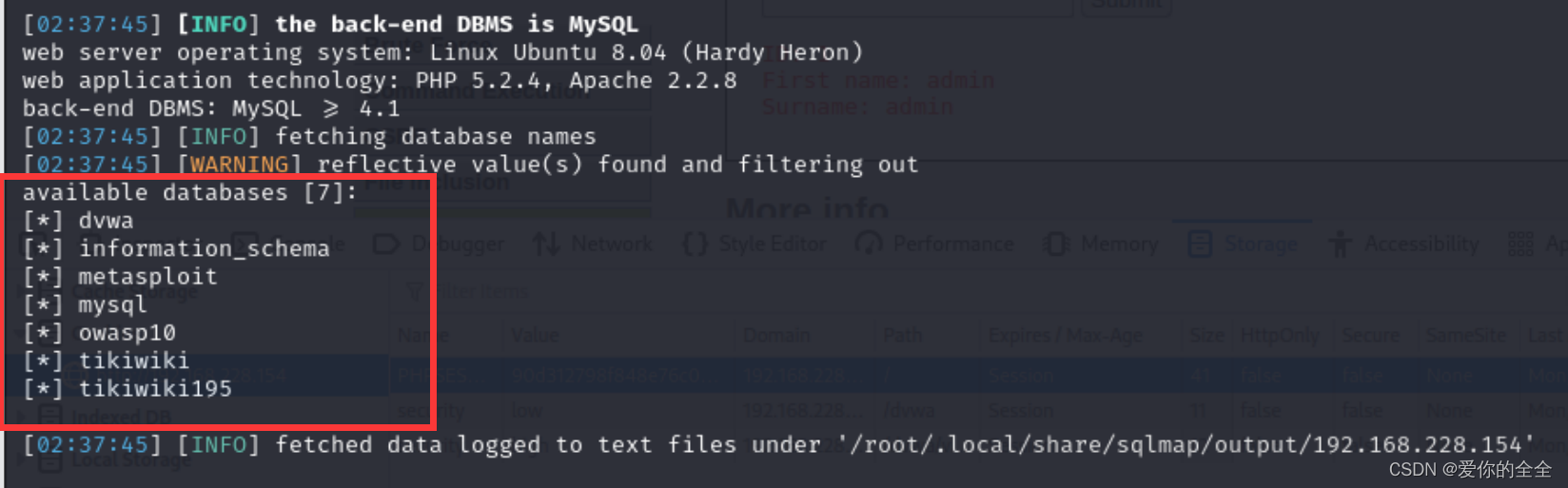The height and width of the screenshot is (488, 1568).
Task: Sort by Expires / Max-Age column
Action: [1066, 335]
